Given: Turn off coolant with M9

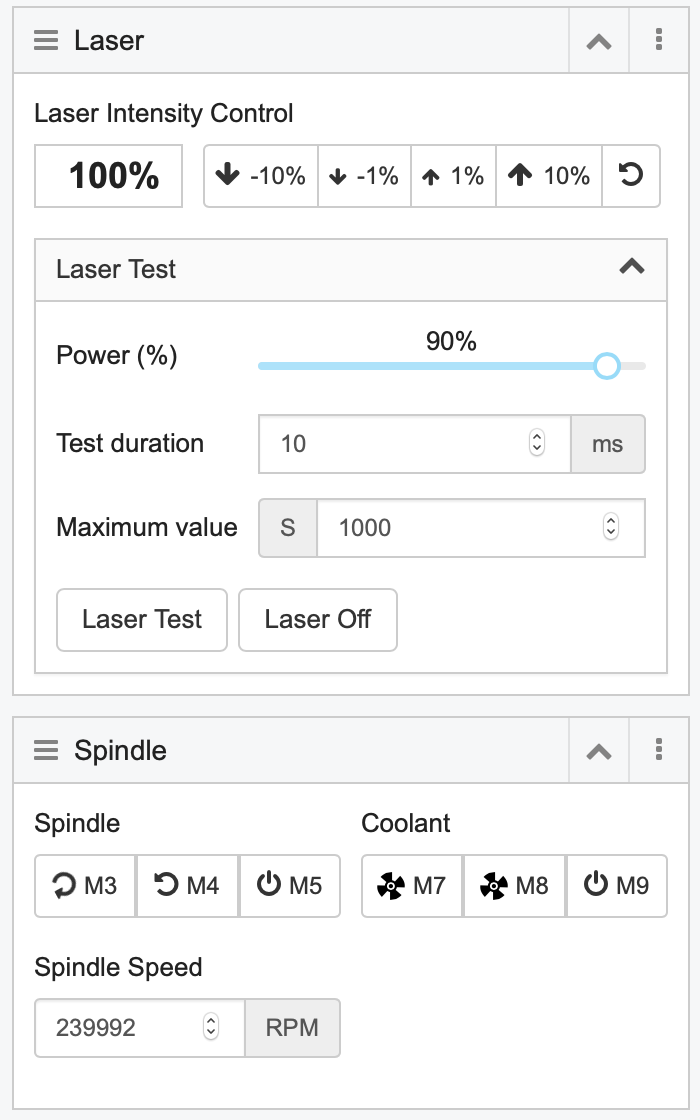Looking at the screenshot, I should [617, 886].
